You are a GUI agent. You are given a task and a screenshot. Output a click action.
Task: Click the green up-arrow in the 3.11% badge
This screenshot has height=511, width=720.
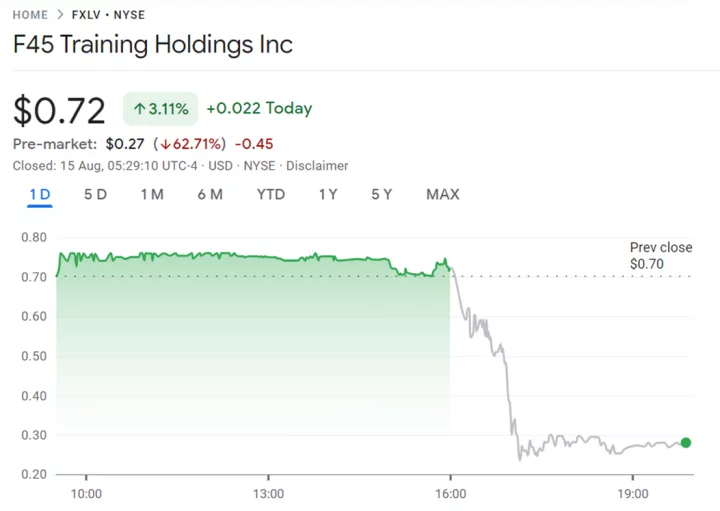(x=139, y=108)
